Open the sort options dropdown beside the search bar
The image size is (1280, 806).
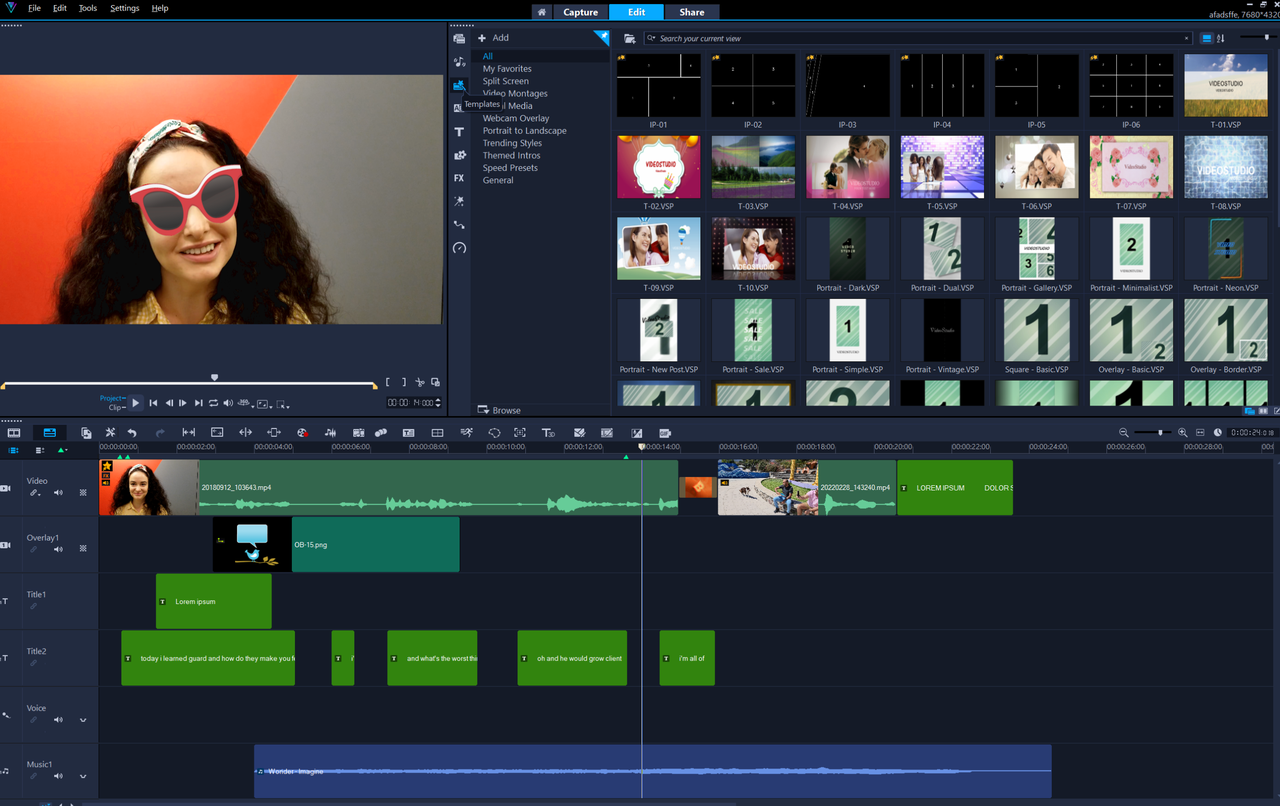(1222, 37)
